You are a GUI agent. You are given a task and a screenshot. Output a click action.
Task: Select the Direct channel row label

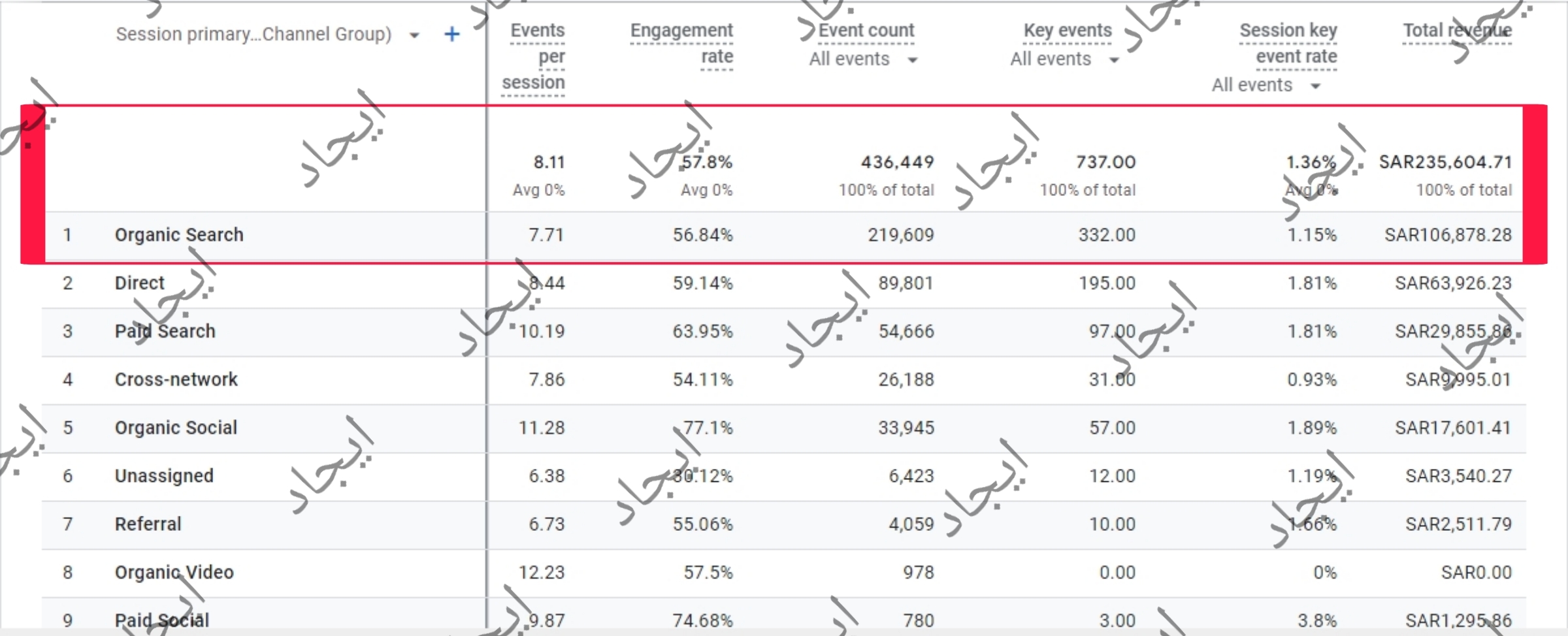coord(140,283)
